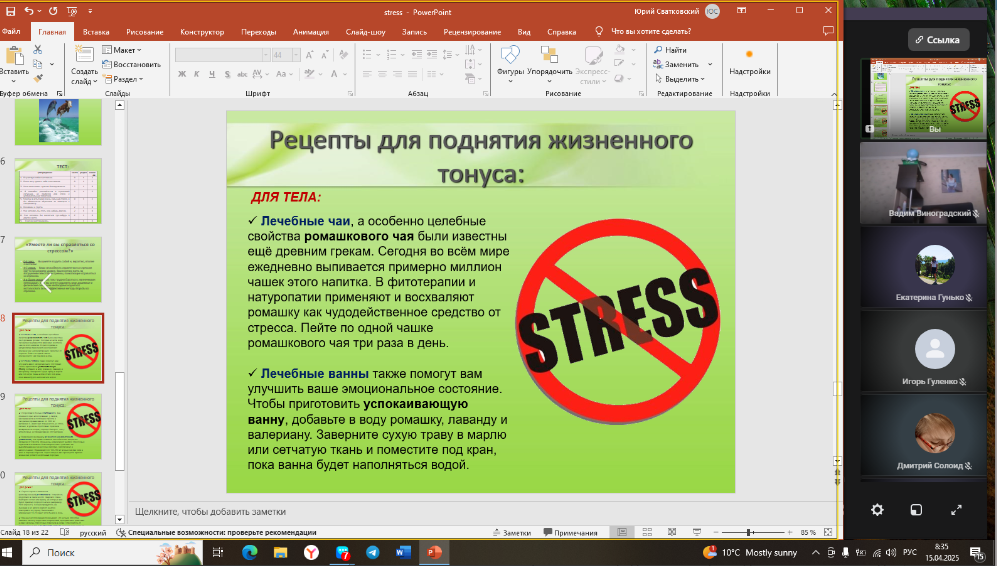Viewport: 997px width, 566px height.
Task: Toggle center text alignment
Action: (x=382, y=74)
